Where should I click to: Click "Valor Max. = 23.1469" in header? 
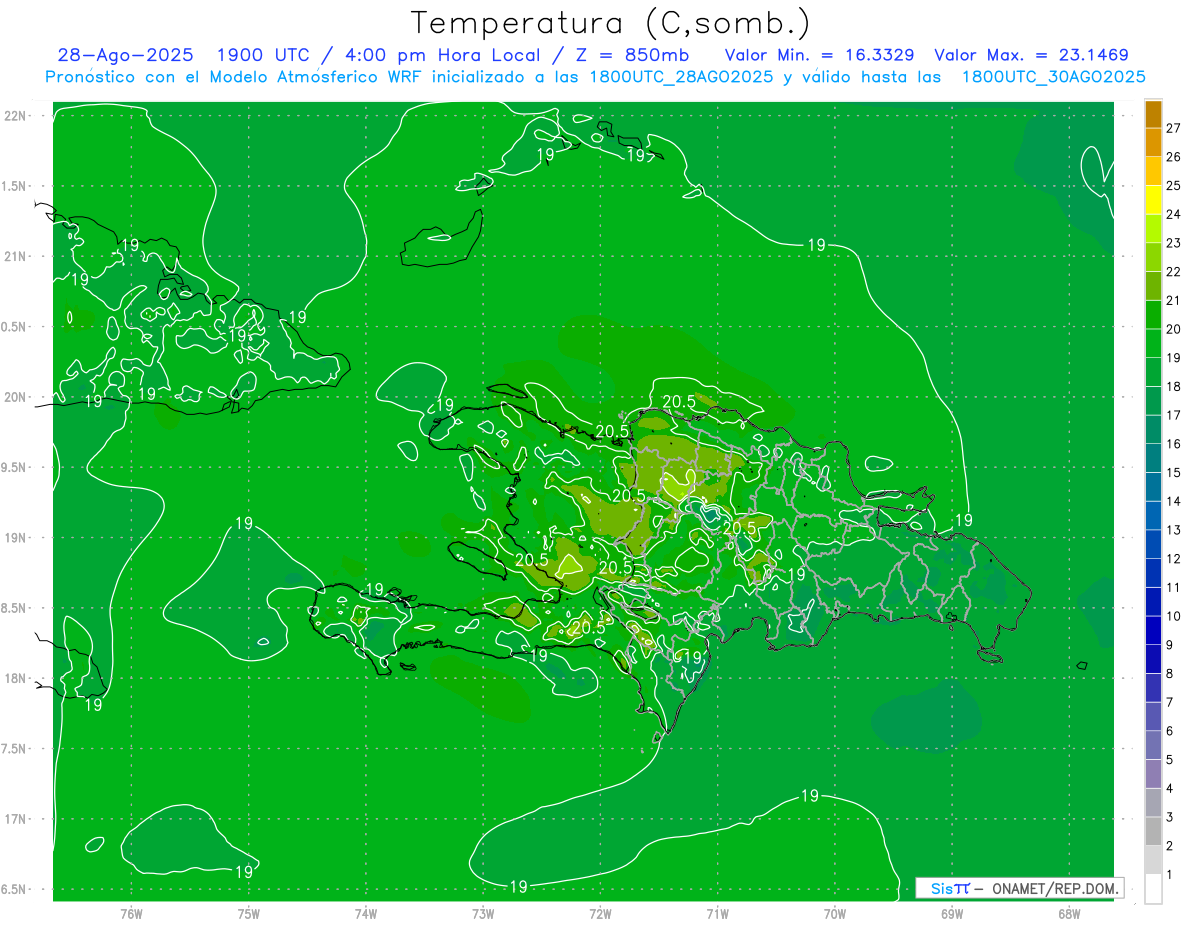point(1031,55)
